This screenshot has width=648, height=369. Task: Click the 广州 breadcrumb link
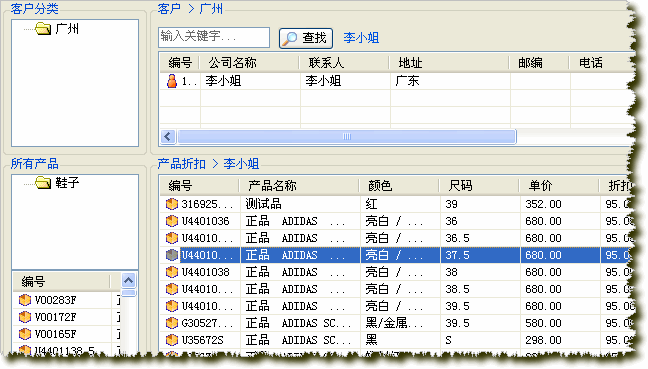tap(211, 9)
